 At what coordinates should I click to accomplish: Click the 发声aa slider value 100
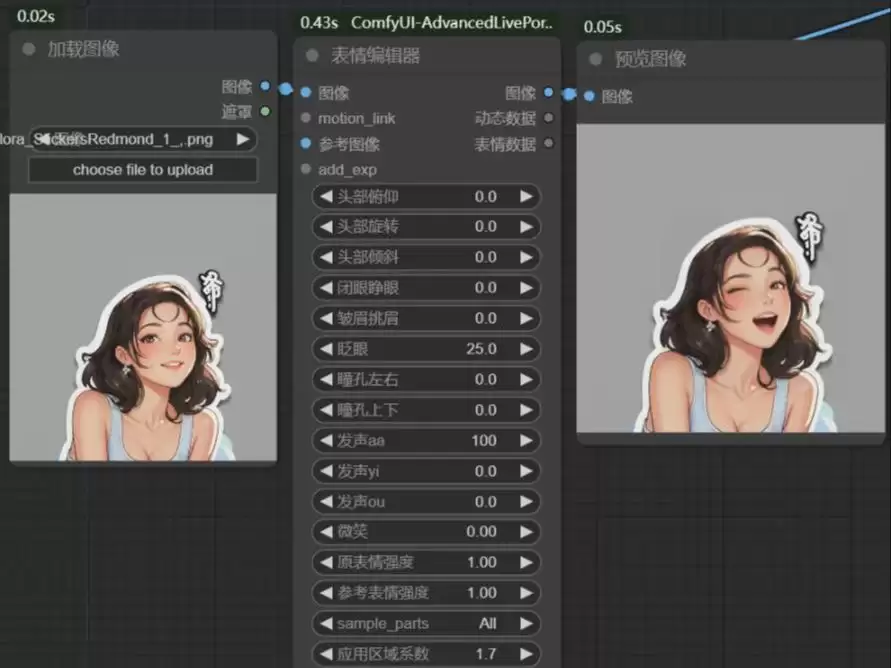pyautogui.click(x=484, y=440)
